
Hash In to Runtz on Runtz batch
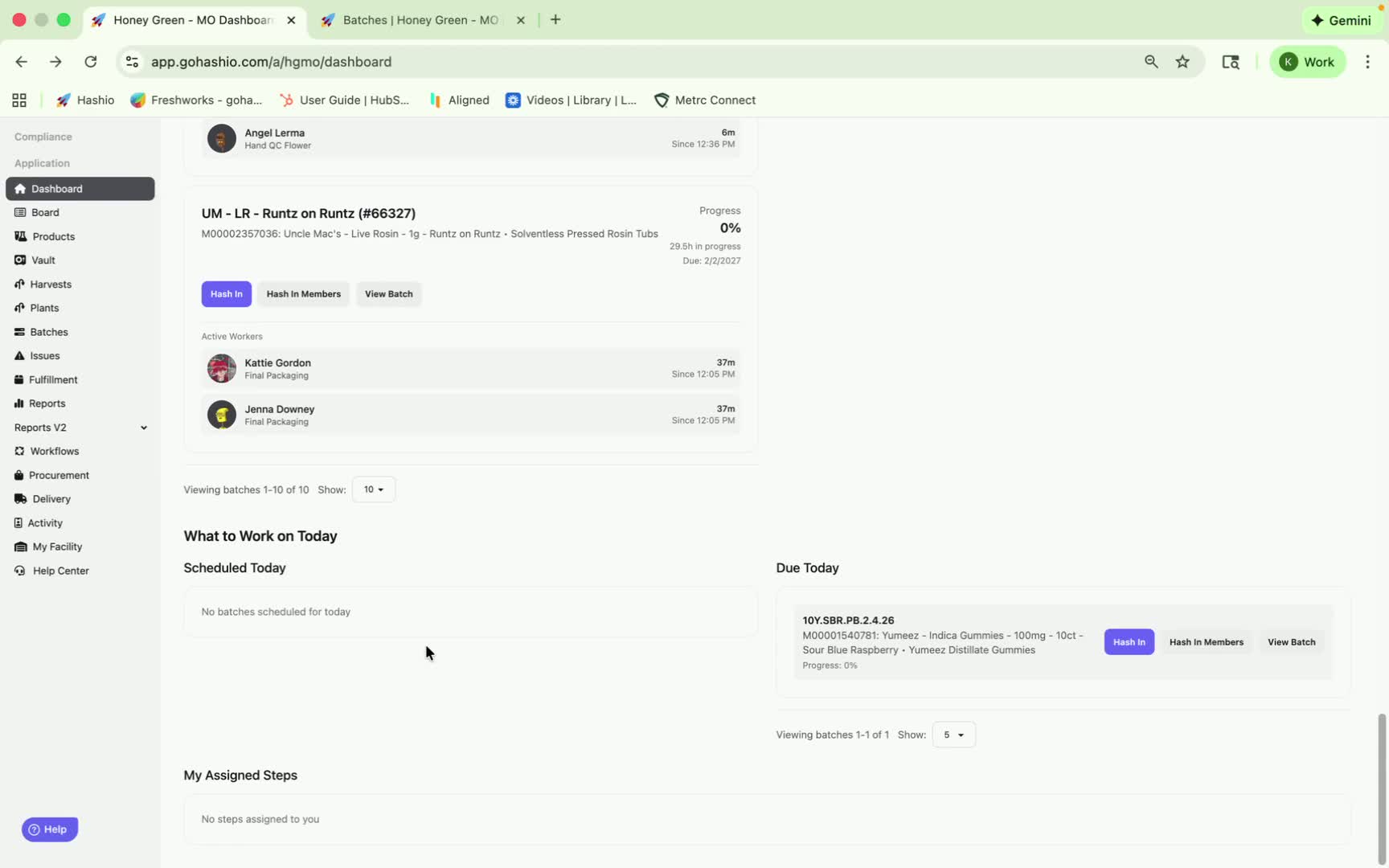pos(227,294)
